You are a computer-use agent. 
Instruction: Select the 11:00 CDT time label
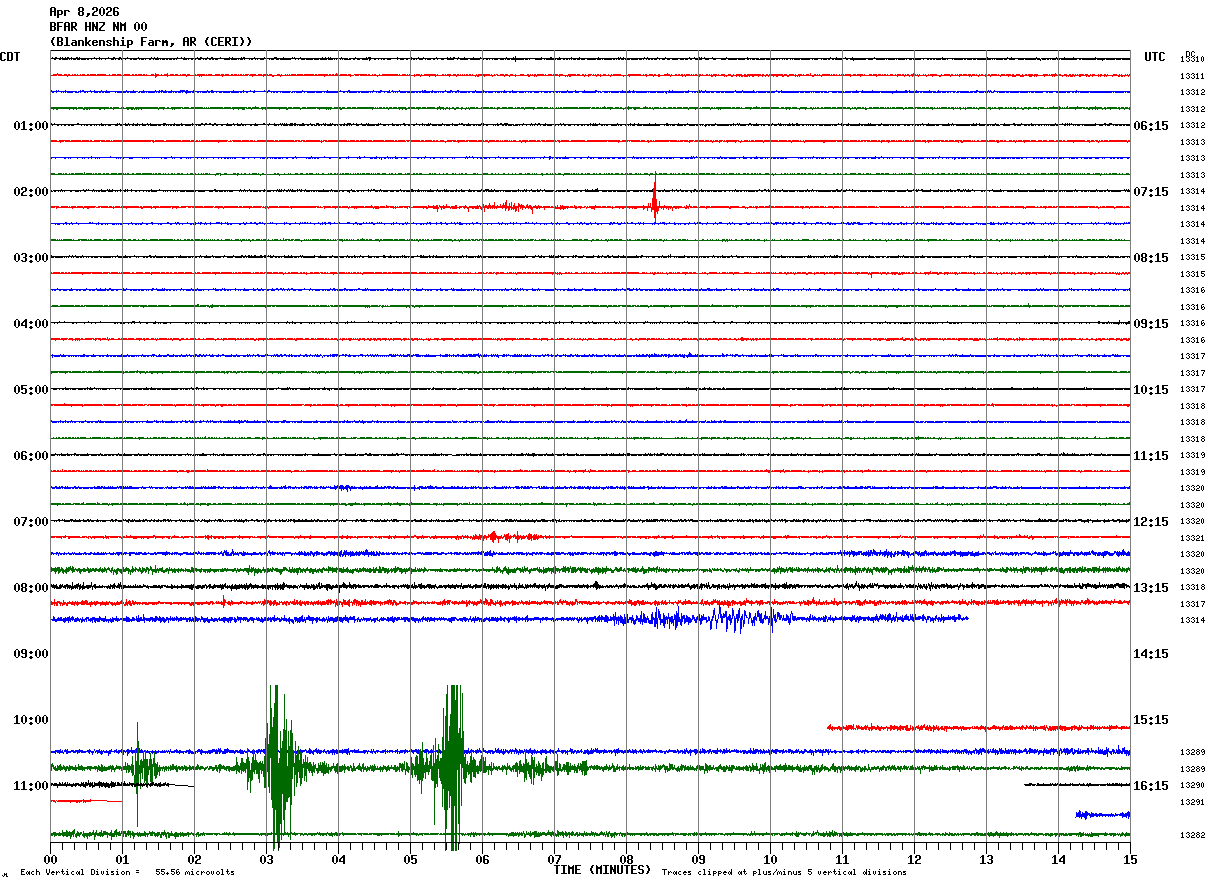click(30, 786)
